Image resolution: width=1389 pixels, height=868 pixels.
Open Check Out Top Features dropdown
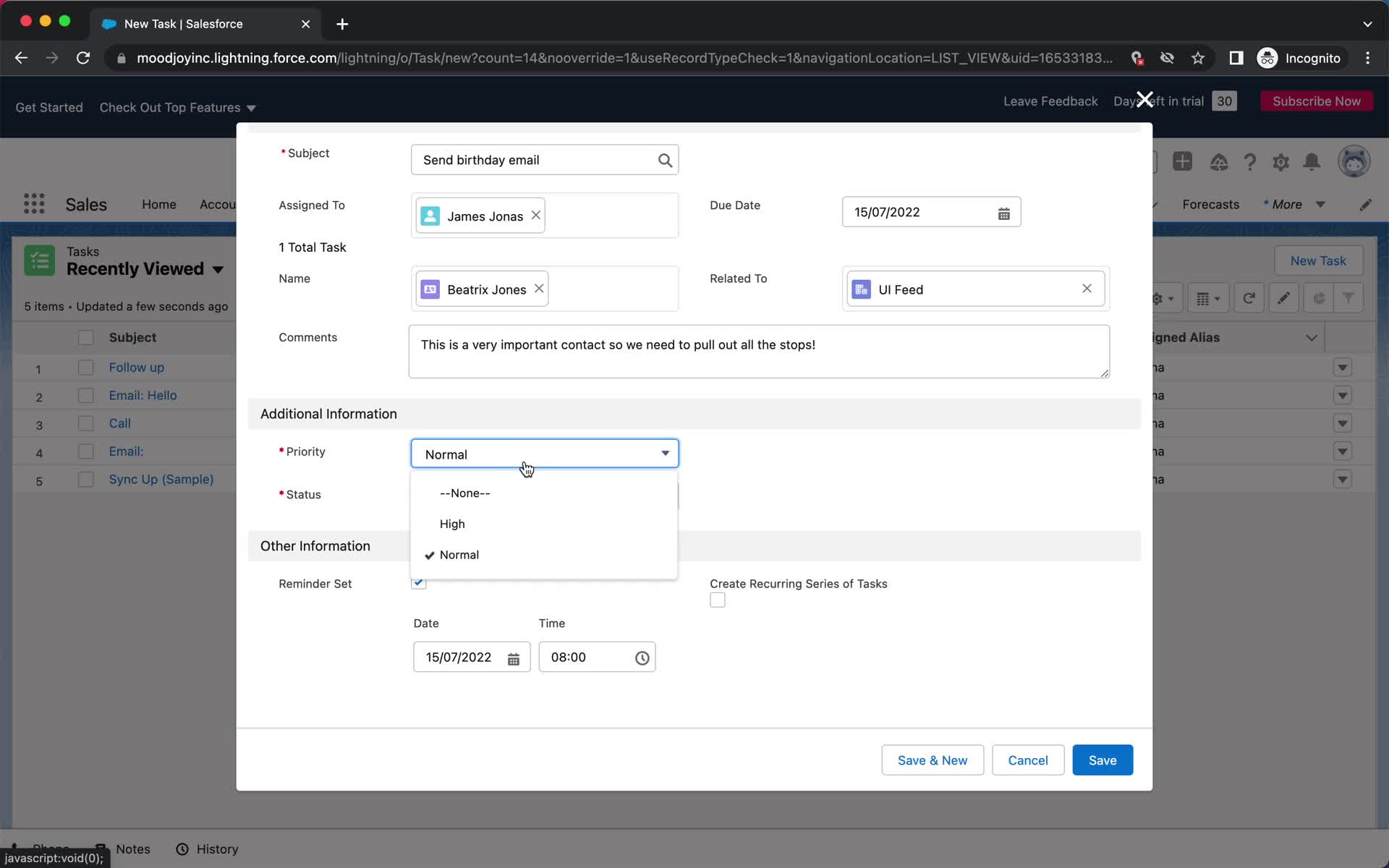click(x=177, y=108)
